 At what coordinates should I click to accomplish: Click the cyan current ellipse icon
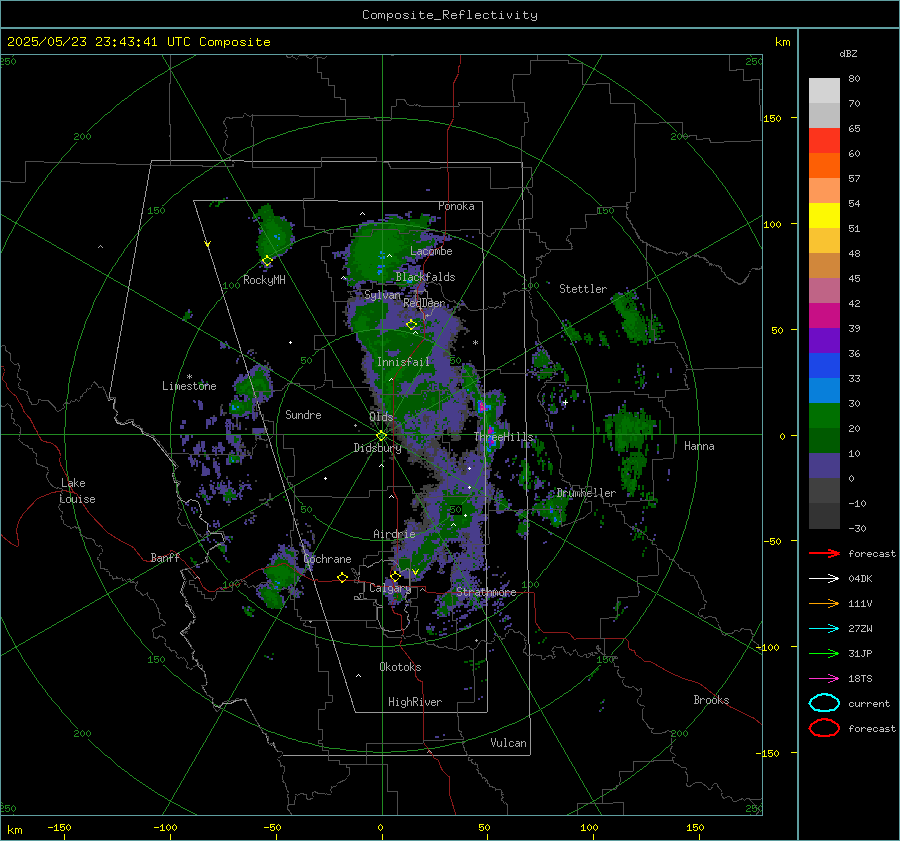click(x=824, y=703)
